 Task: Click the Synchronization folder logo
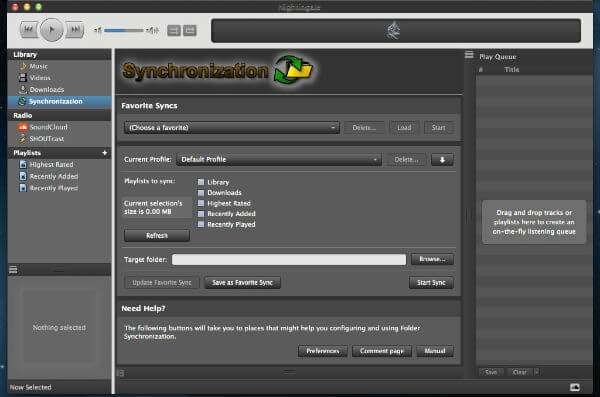click(x=293, y=69)
